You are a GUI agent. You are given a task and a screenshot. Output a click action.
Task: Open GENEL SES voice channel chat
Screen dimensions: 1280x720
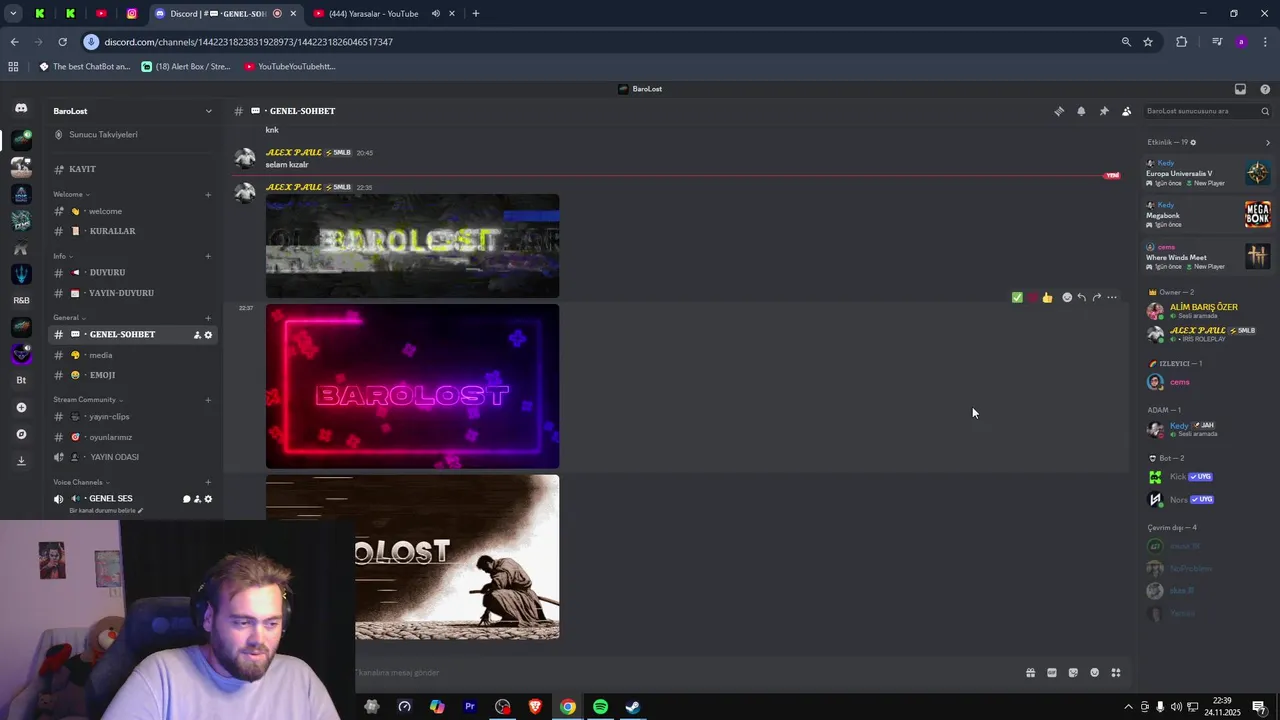186,499
